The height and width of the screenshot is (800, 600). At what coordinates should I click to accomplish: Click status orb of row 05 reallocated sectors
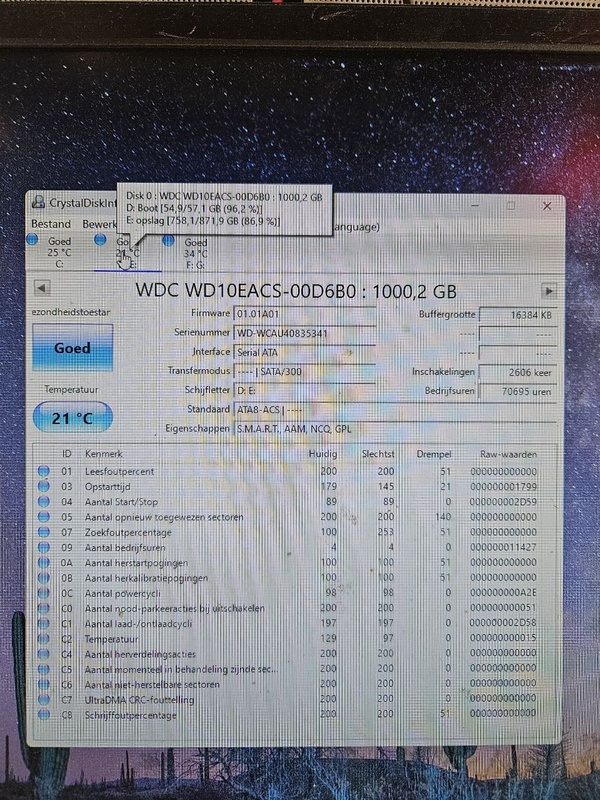click(44, 517)
